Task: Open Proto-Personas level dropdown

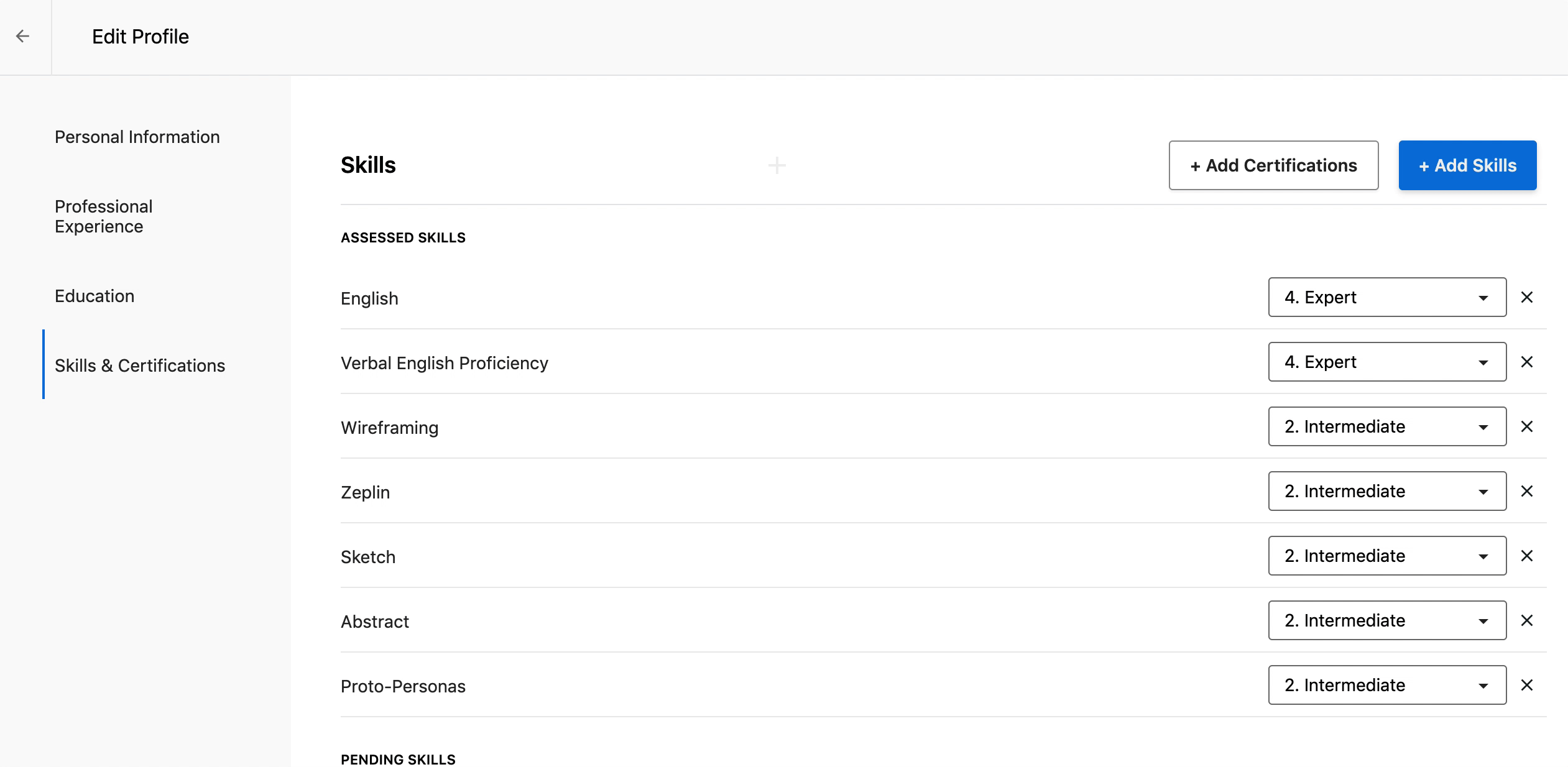Action: point(1386,686)
